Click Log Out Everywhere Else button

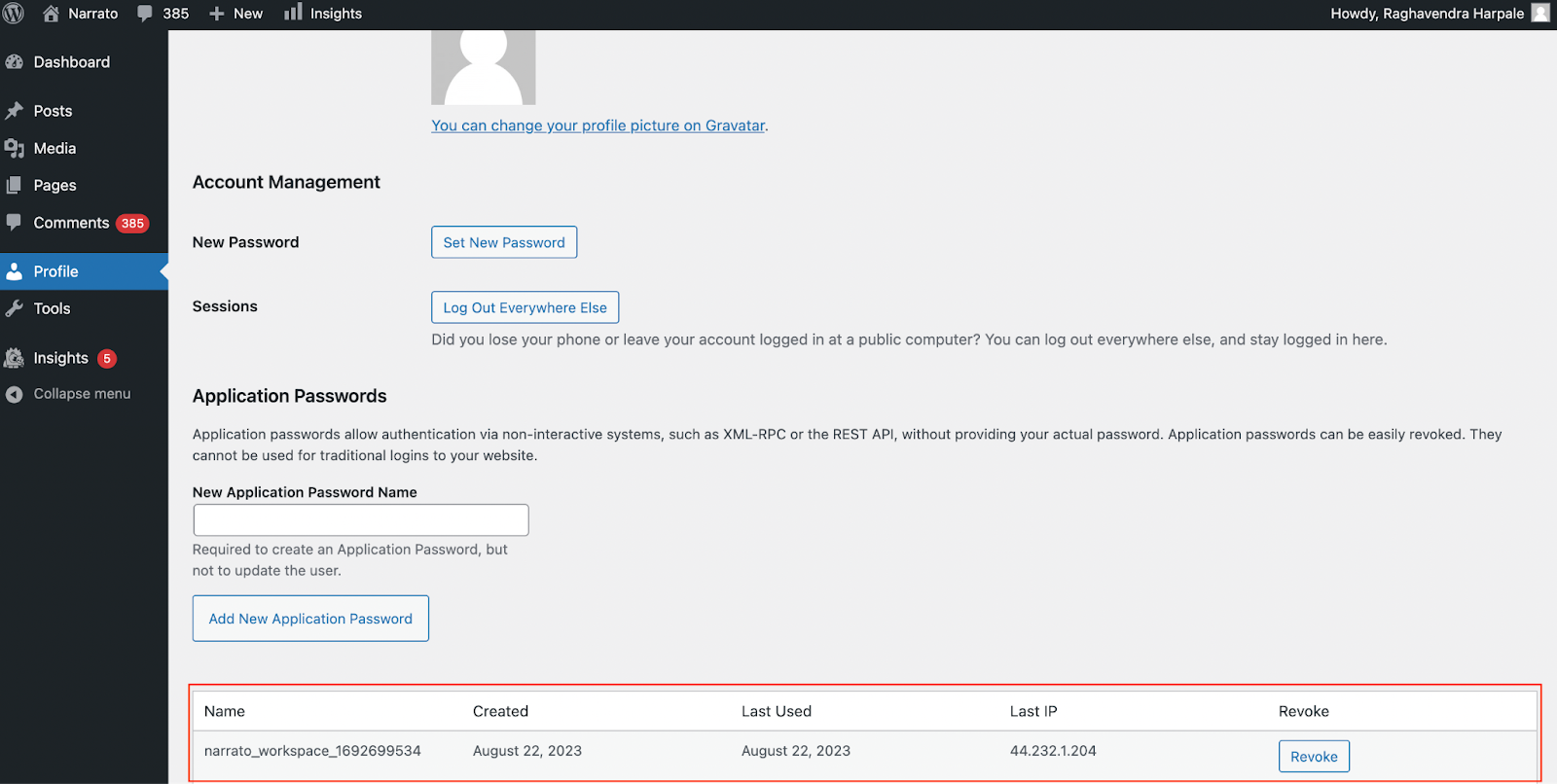coord(525,307)
